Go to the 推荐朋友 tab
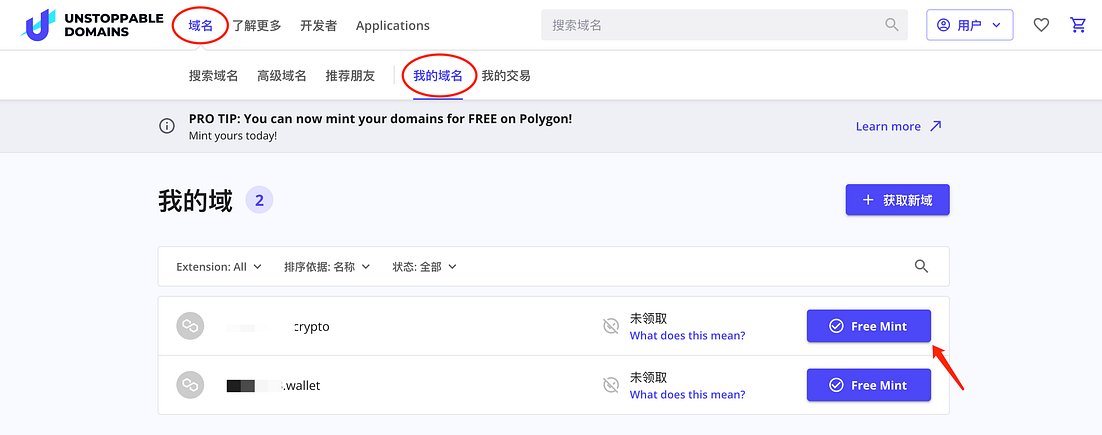The image size is (1102, 435). tap(350, 76)
